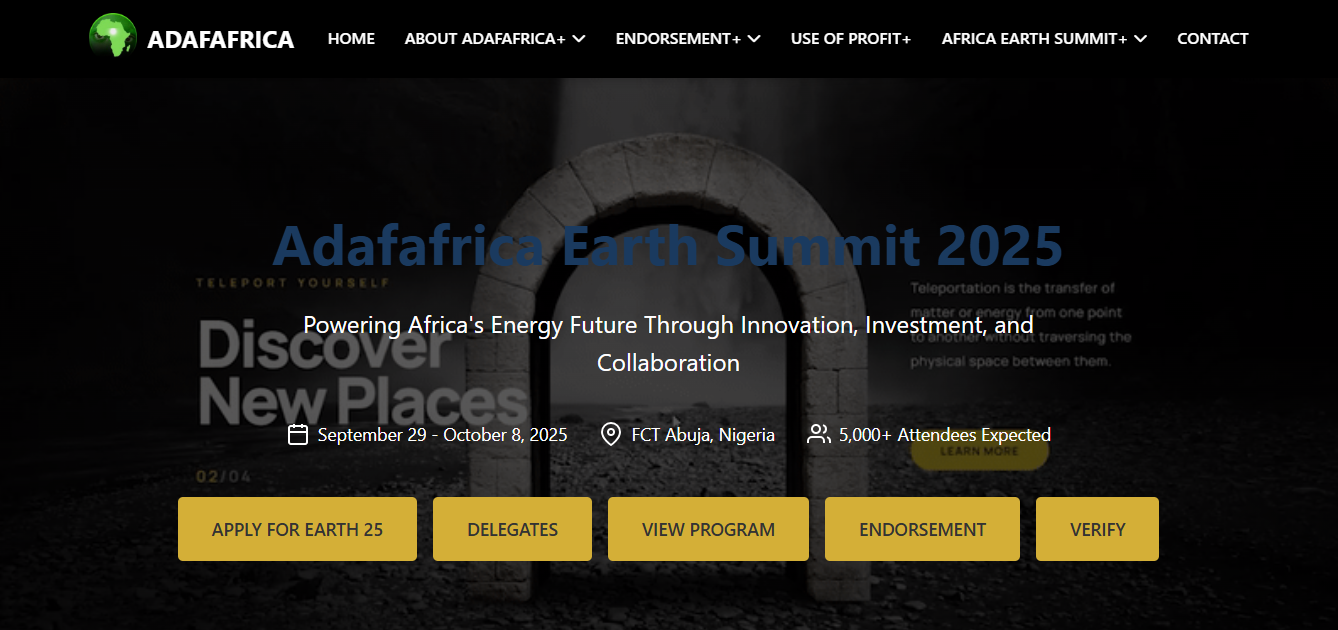Click the ENDORSEMENT button below the hero
The image size is (1338, 630).
coord(921,528)
